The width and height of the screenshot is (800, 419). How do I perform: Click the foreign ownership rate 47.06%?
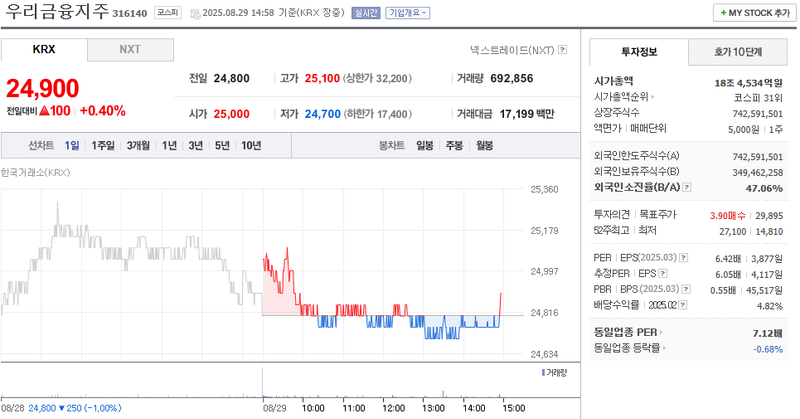click(764, 188)
